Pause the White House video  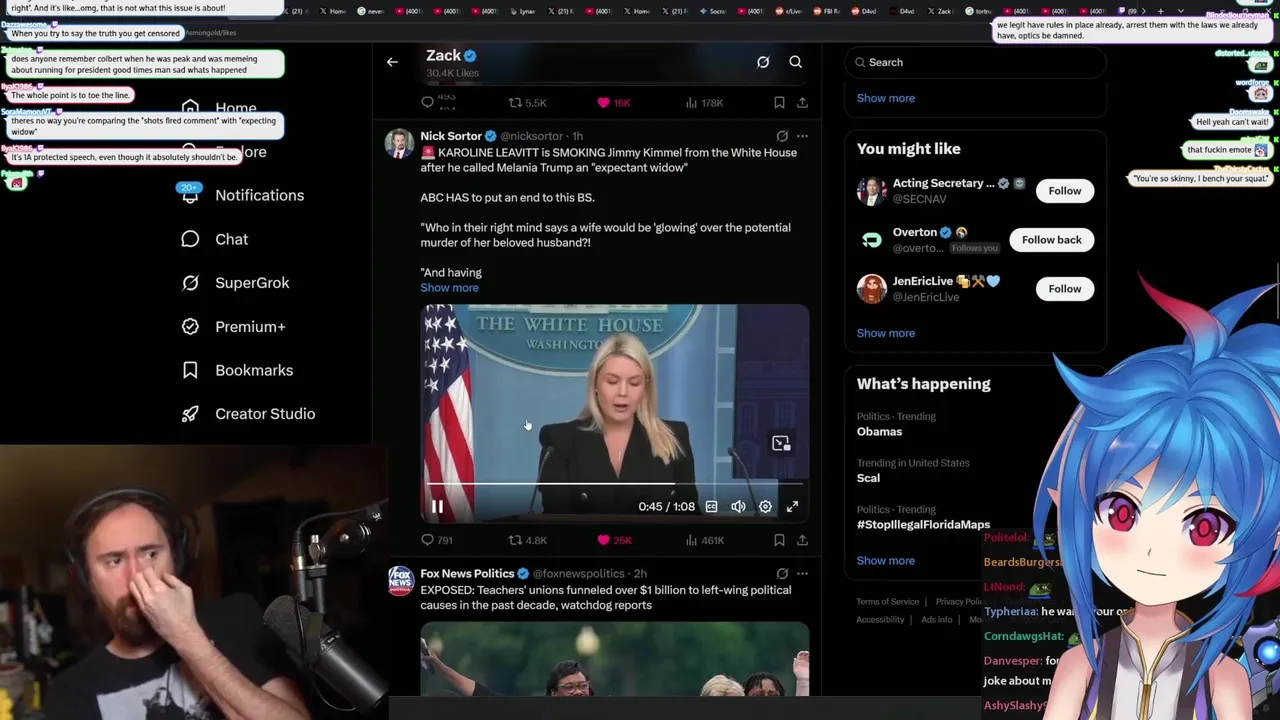(x=437, y=507)
